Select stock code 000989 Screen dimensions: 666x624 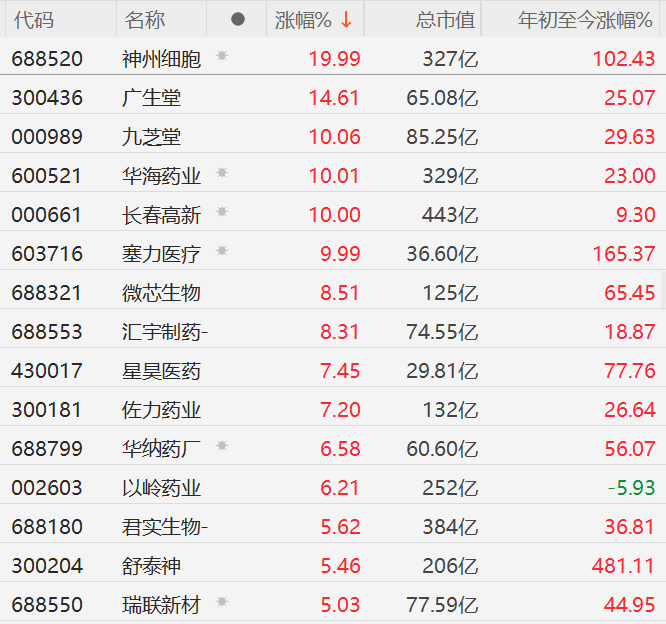click(47, 137)
